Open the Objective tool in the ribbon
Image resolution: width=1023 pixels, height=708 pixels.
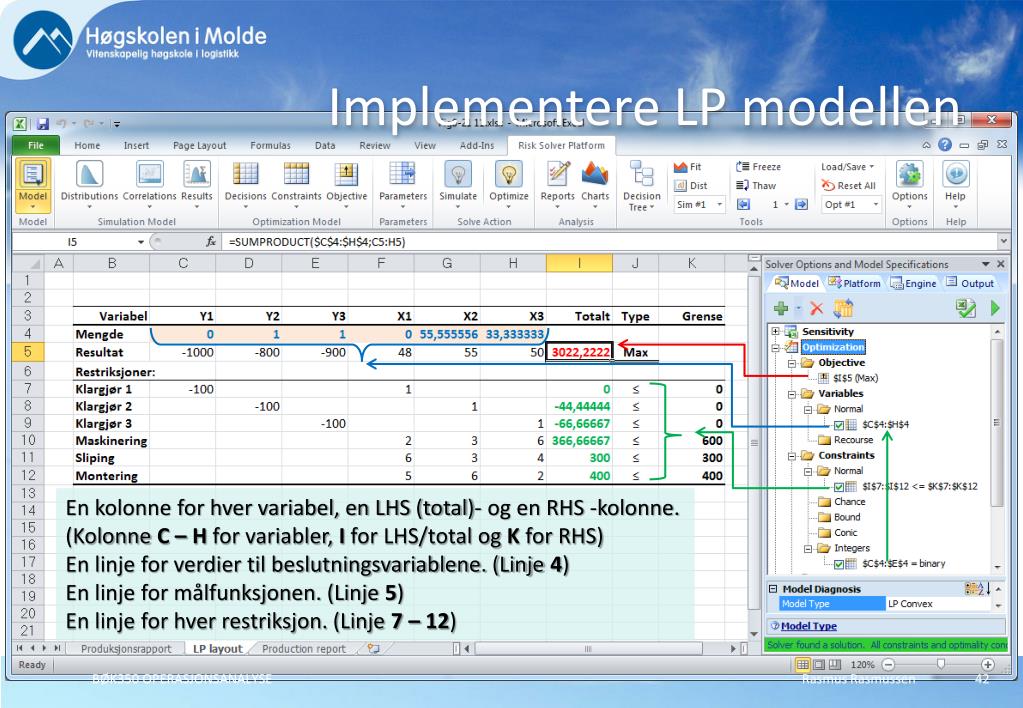pos(346,183)
